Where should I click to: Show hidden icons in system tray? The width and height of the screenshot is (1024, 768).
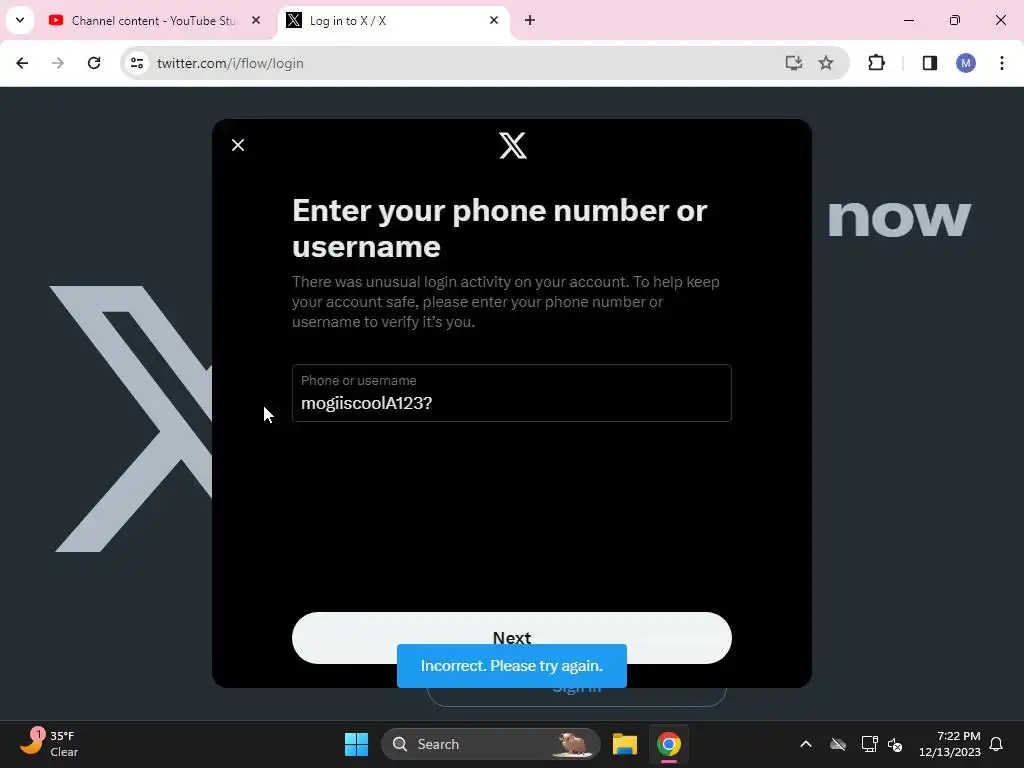(x=806, y=744)
